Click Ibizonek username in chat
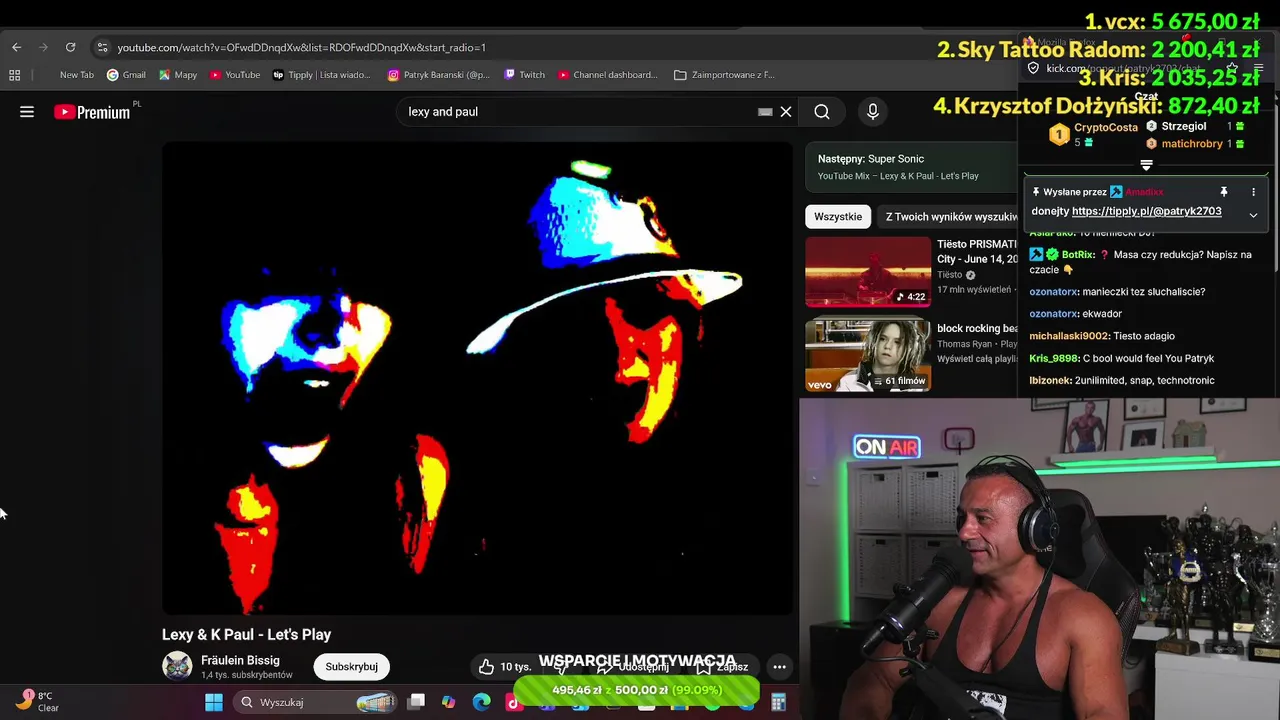This screenshot has height=720, width=1280. [x=1050, y=380]
